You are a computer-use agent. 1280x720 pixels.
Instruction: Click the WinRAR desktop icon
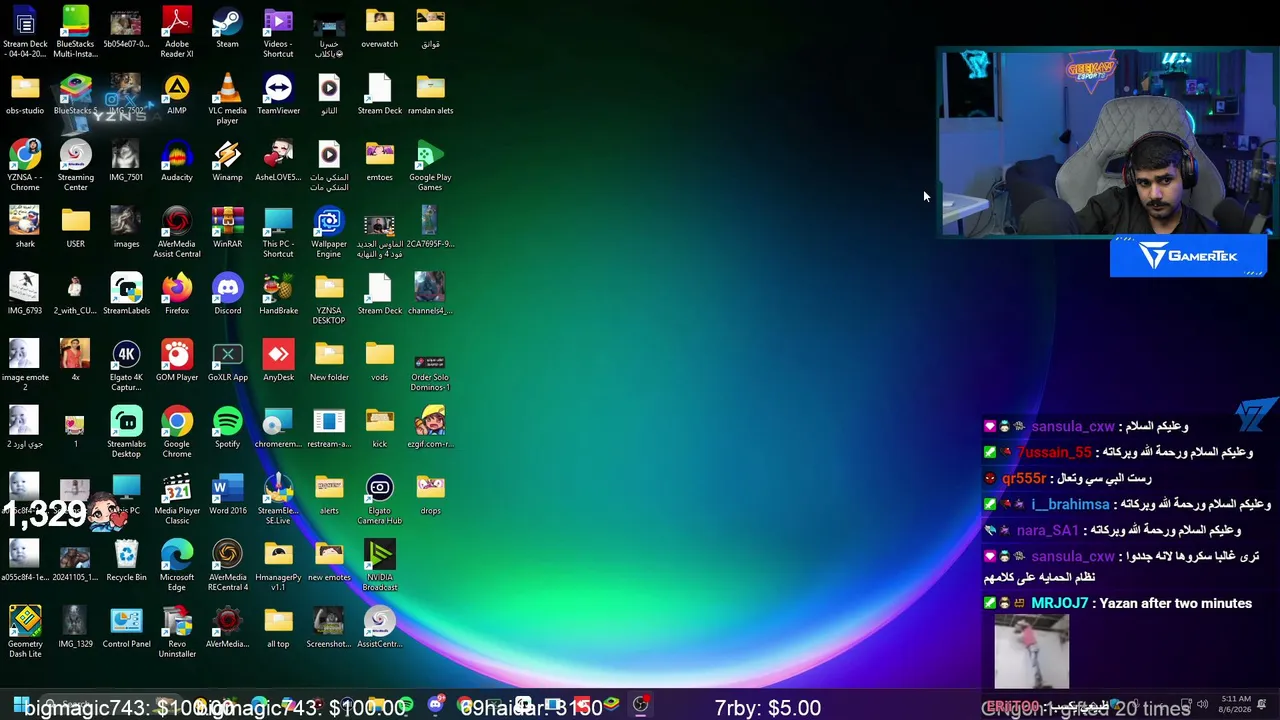227,227
